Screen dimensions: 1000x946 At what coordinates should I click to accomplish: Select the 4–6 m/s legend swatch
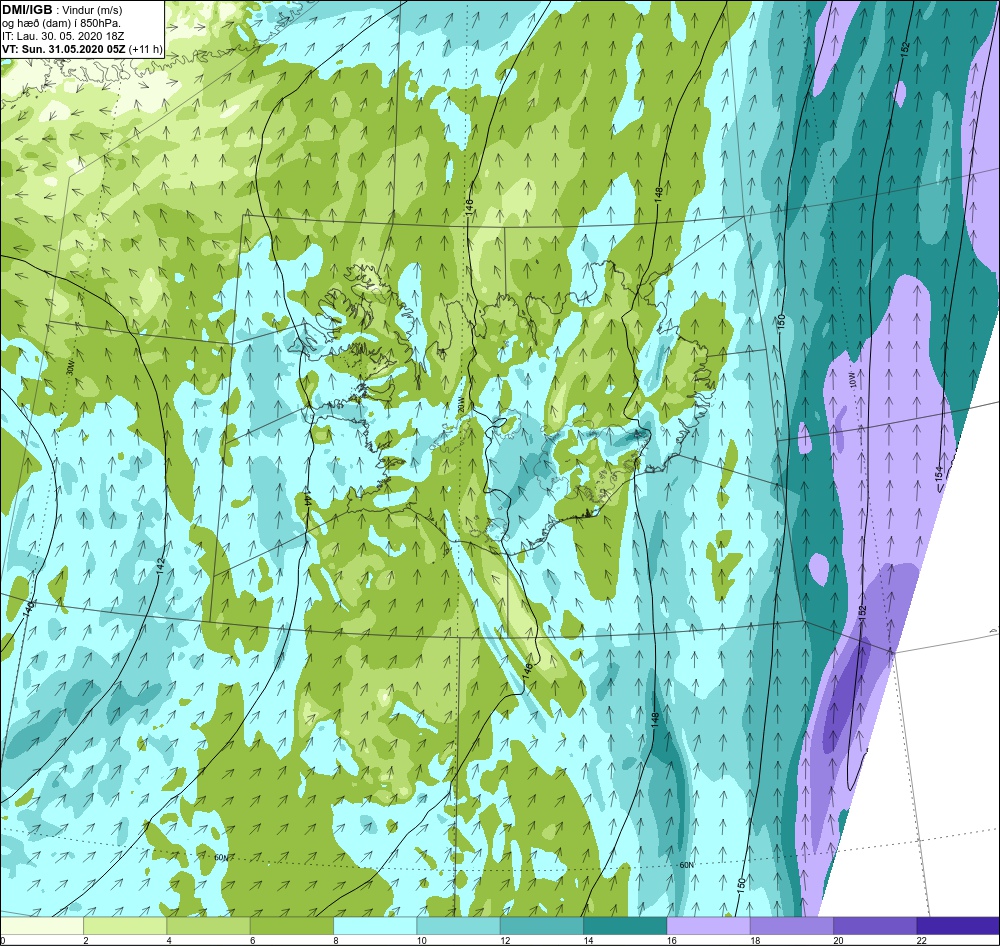click(209, 926)
